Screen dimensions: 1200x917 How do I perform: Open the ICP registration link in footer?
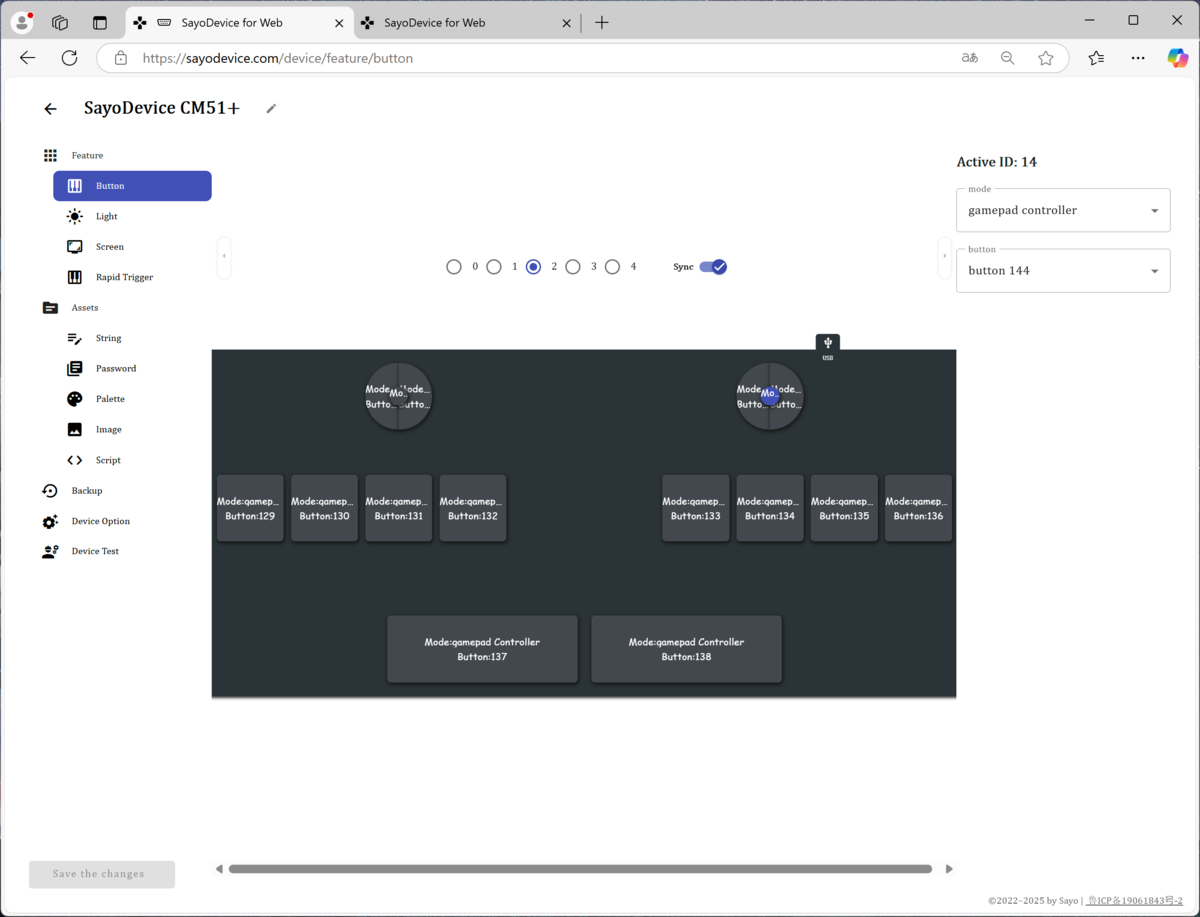pyautogui.click(x=1135, y=901)
